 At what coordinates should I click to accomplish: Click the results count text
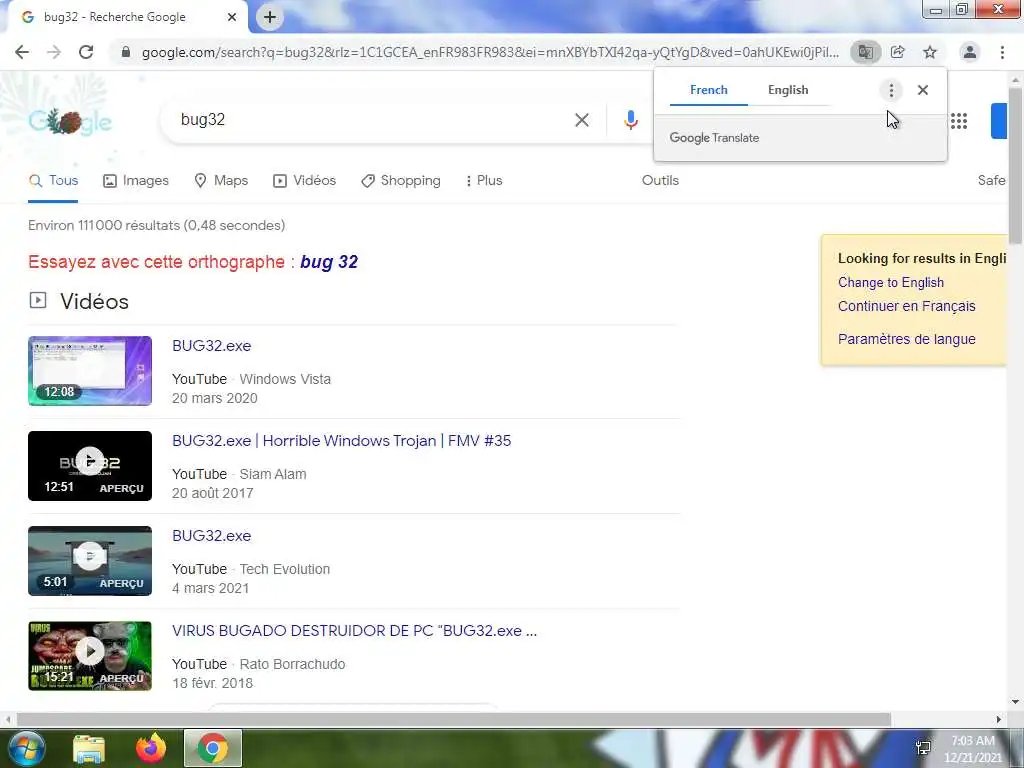pyautogui.click(x=157, y=225)
